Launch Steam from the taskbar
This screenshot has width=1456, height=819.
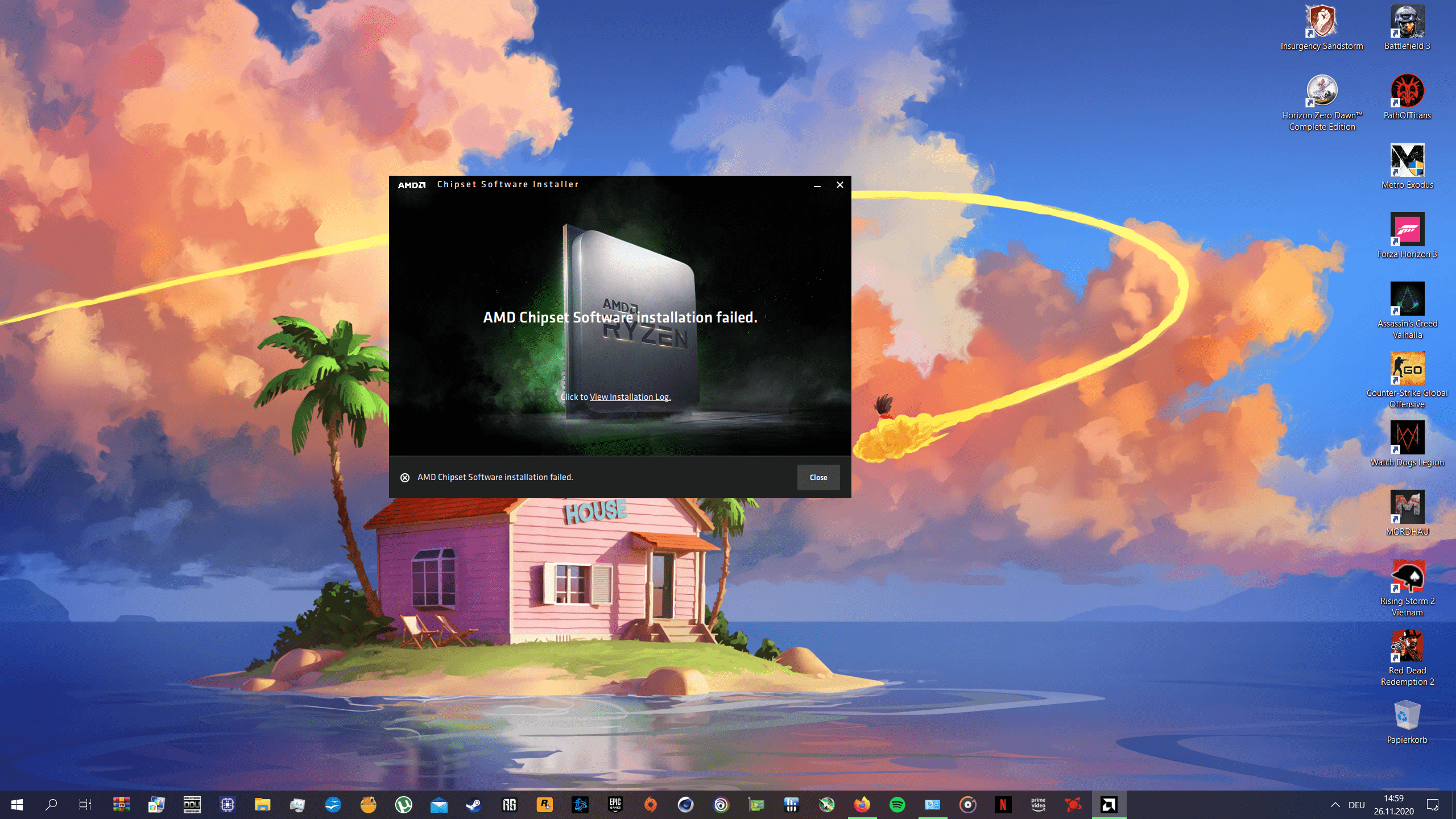coord(474,805)
